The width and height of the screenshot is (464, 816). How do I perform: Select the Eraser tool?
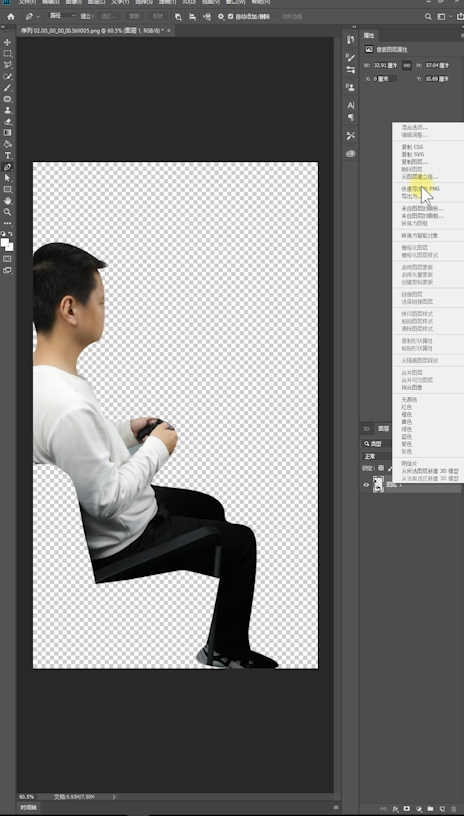(x=7, y=122)
